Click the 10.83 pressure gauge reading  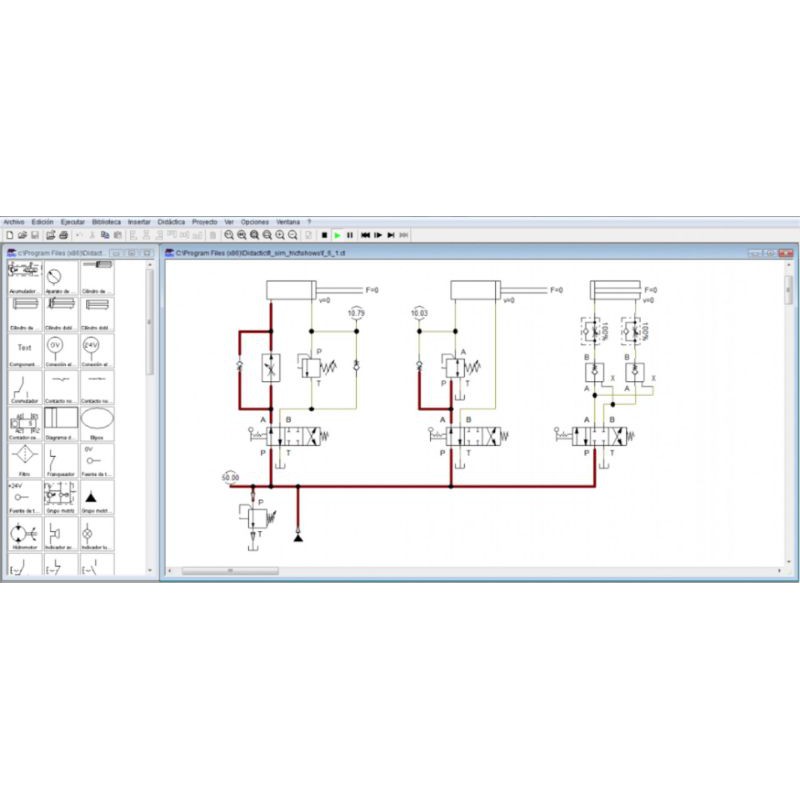click(419, 313)
